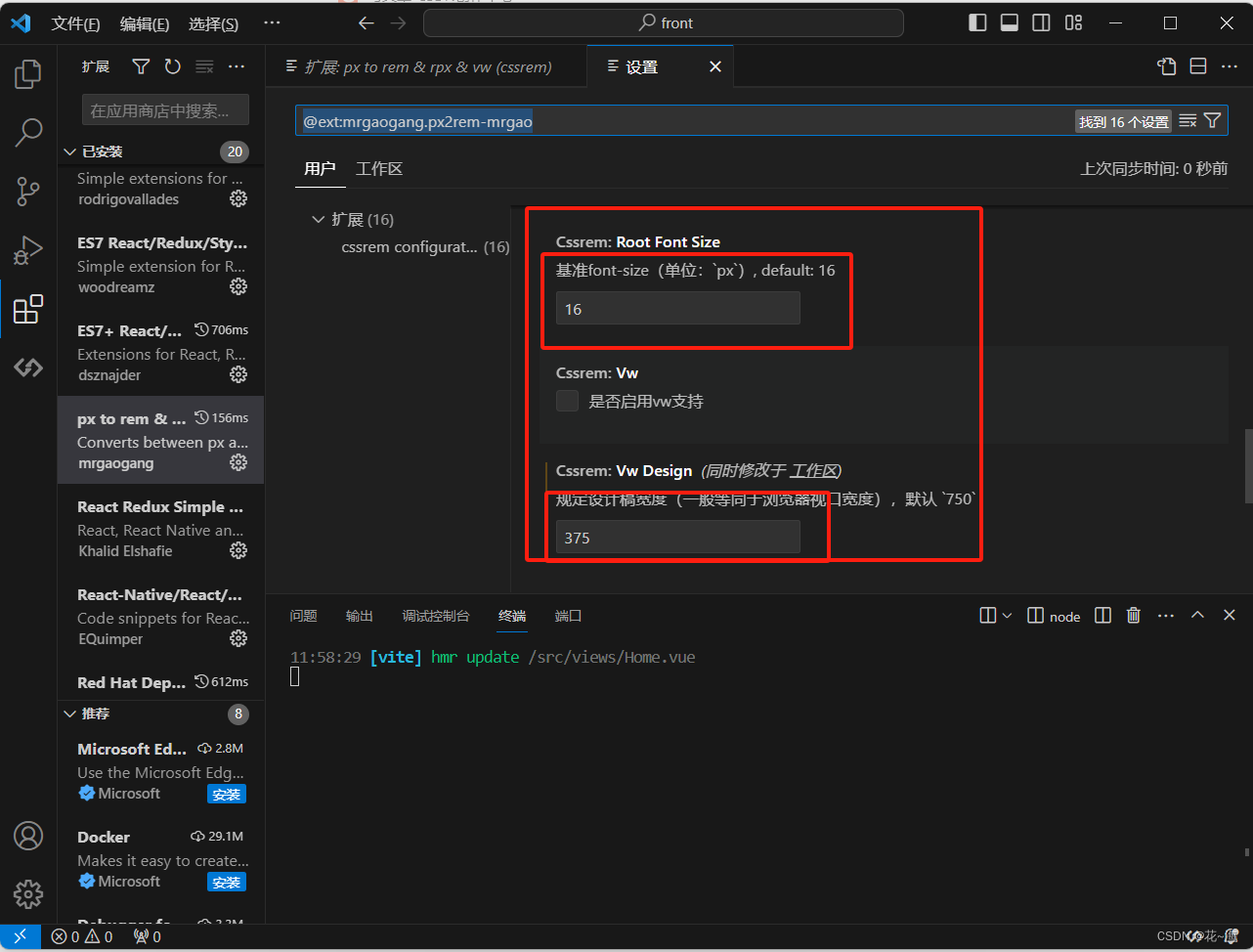Open the 选择(S) menu
Screen dimensions: 1253x952
[x=213, y=23]
